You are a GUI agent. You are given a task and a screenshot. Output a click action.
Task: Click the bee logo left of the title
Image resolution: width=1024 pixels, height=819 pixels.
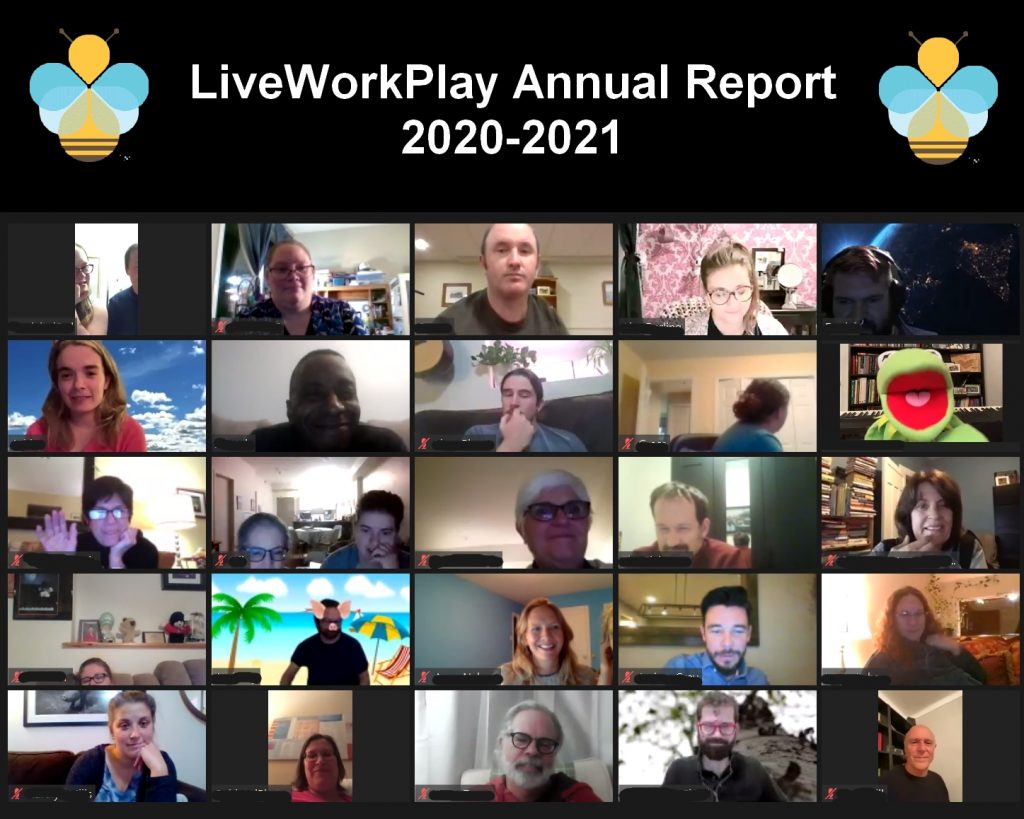89,95
